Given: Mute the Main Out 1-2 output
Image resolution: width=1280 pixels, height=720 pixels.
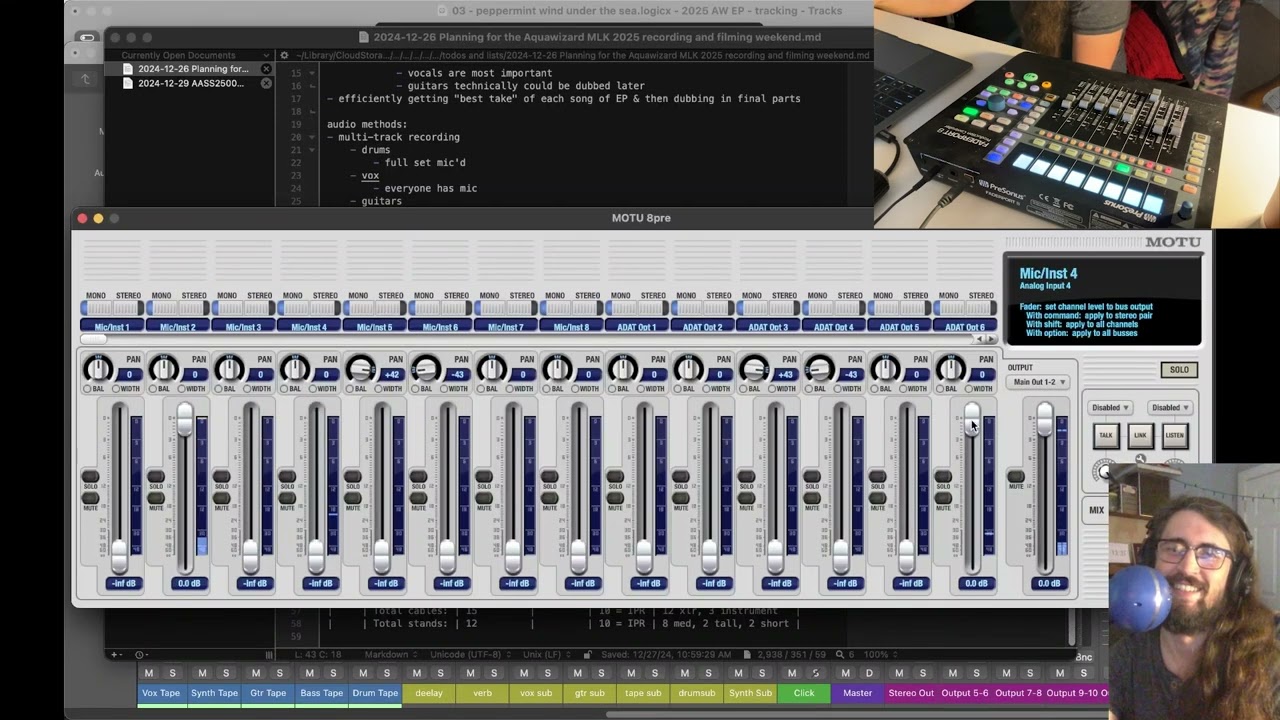Looking at the screenshot, I should (1016, 477).
